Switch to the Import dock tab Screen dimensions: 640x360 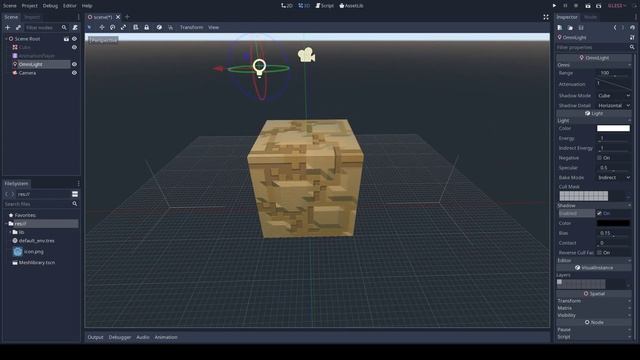pos(32,17)
